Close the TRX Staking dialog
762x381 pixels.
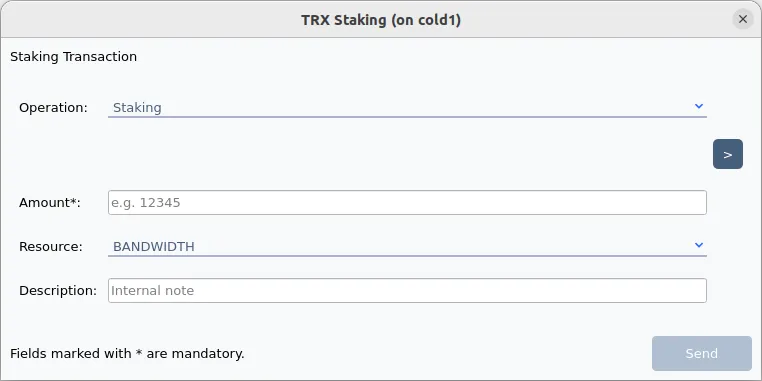tap(743, 19)
